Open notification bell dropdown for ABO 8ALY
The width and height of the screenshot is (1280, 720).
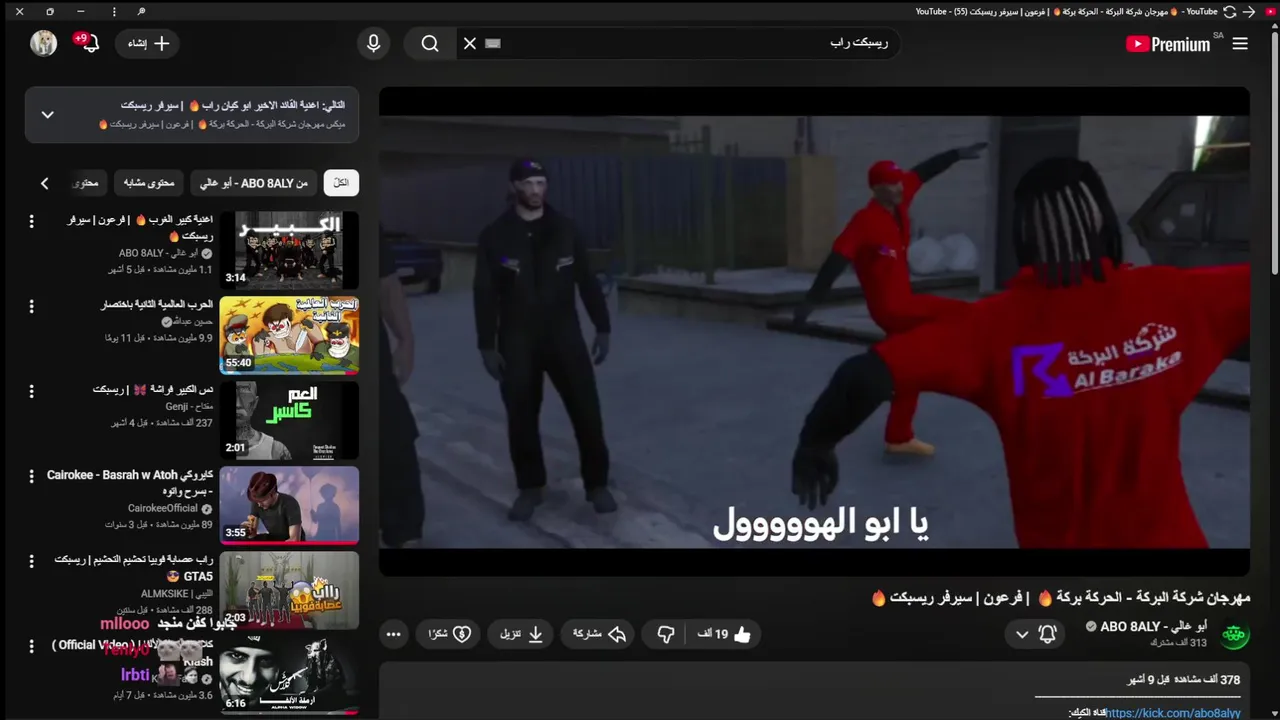[x=1035, y=634]
